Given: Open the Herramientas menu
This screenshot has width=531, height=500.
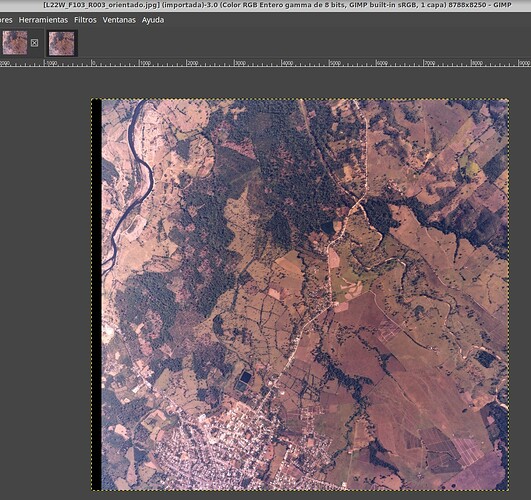Looking at the screenshot, I should (x=43, y=20).
